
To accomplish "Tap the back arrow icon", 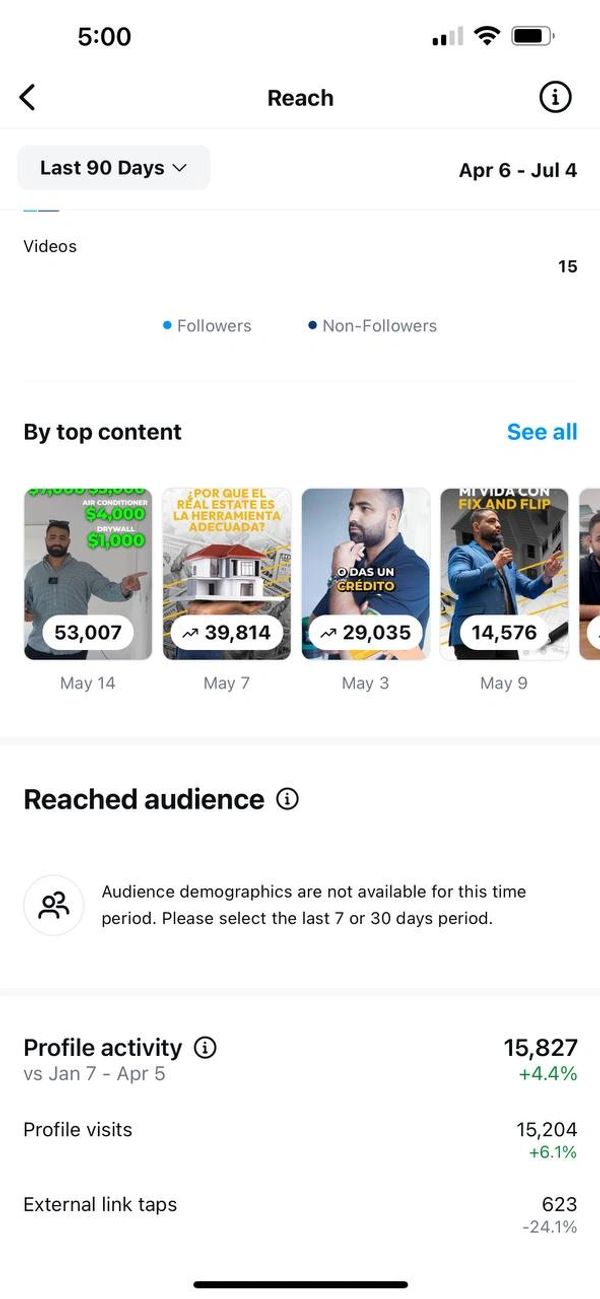I will click(x=27, y=97).
